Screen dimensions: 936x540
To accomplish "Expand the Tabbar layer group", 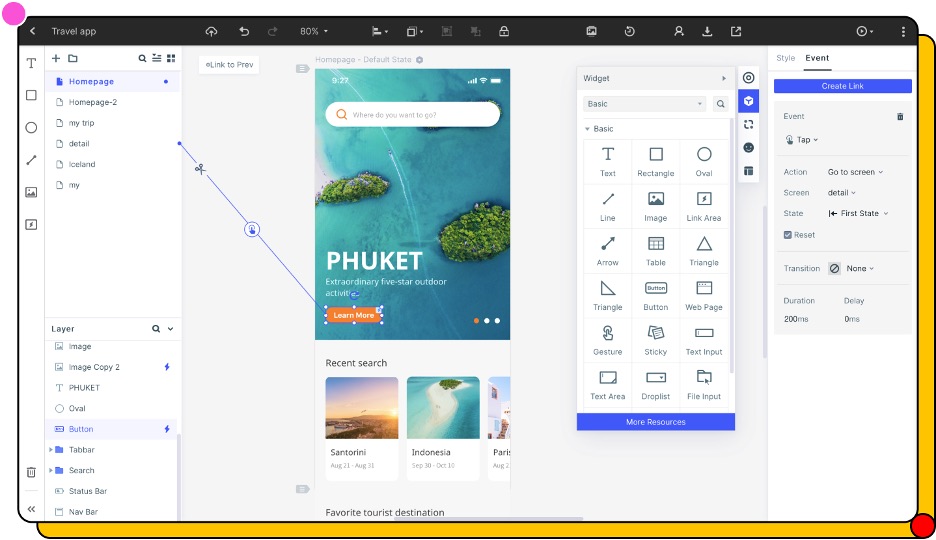I will 51,450.
